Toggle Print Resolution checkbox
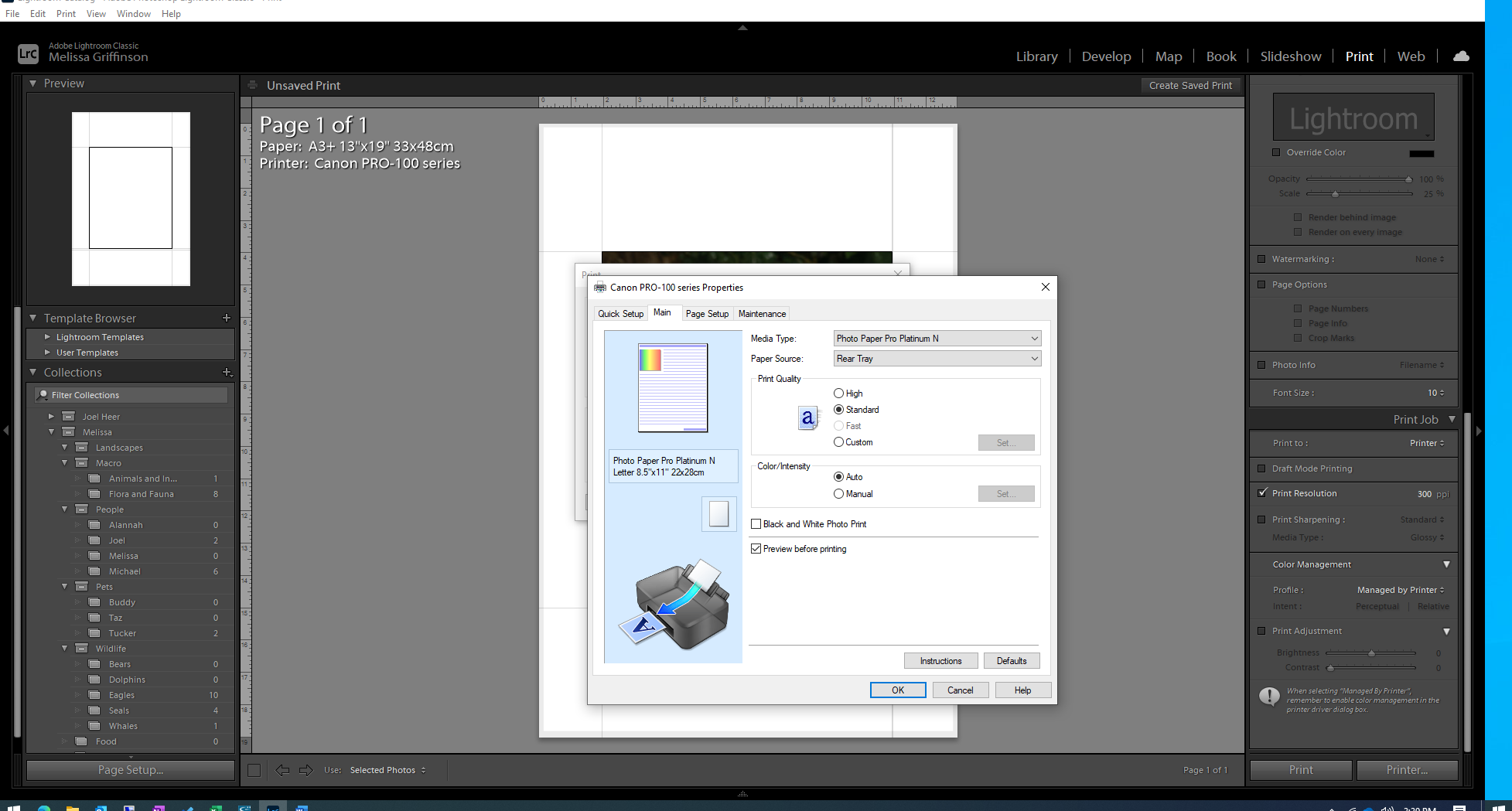The width and height of the screenshot is (1512, 811). (x=1262, y=493)
